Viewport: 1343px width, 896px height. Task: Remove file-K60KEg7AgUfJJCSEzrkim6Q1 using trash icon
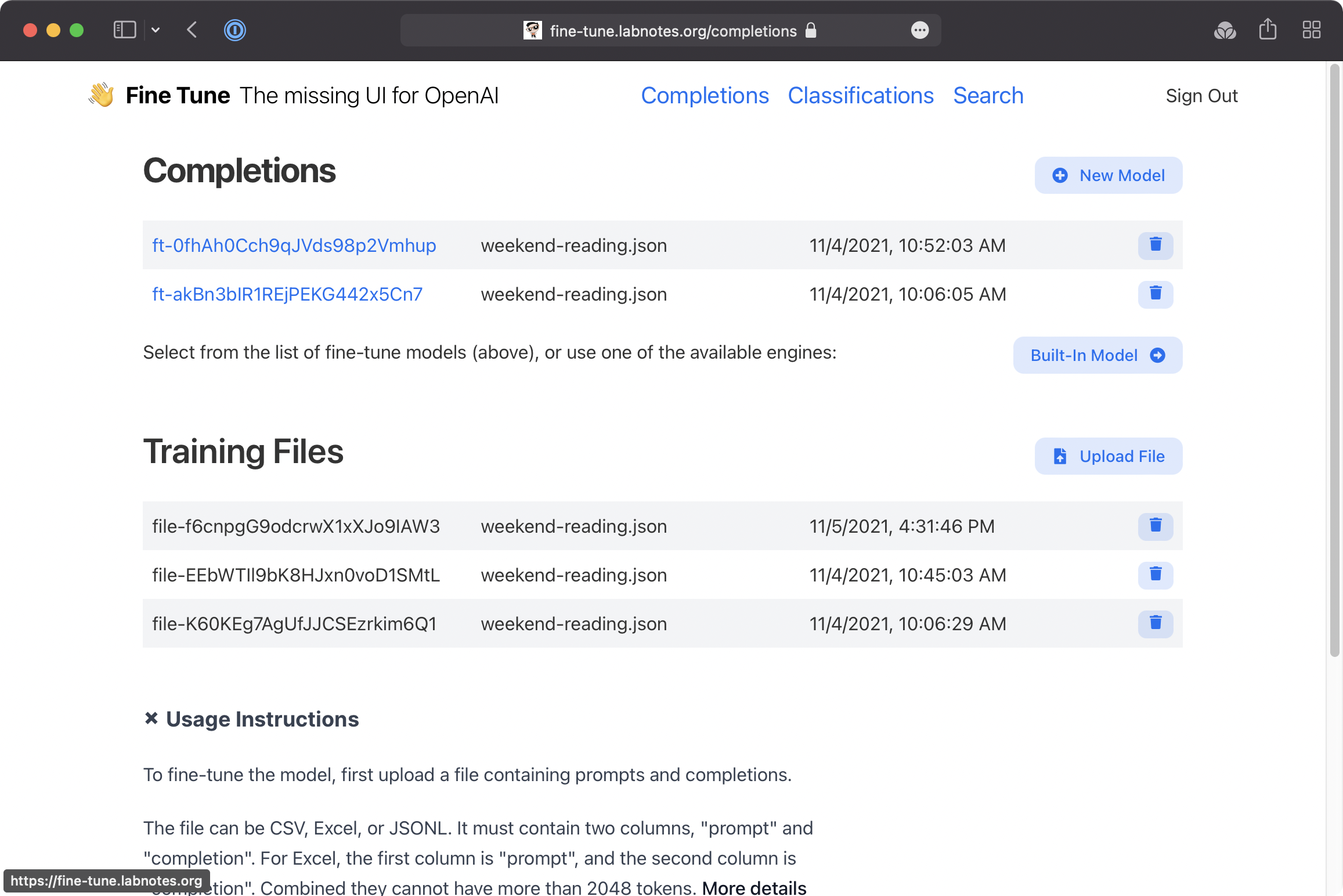pos(1155,623)
